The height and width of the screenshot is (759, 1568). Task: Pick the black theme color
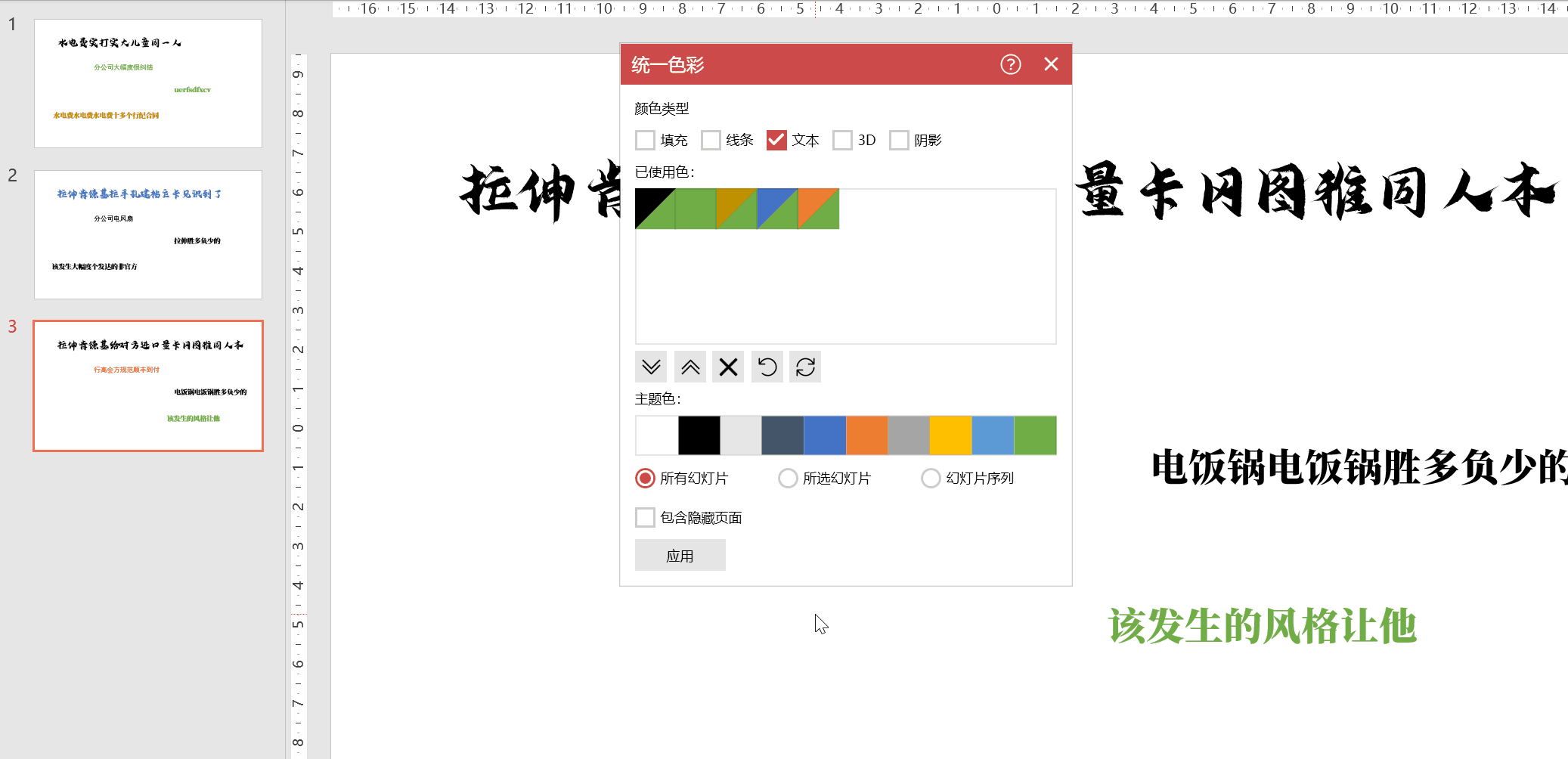(x=699, y=435)
